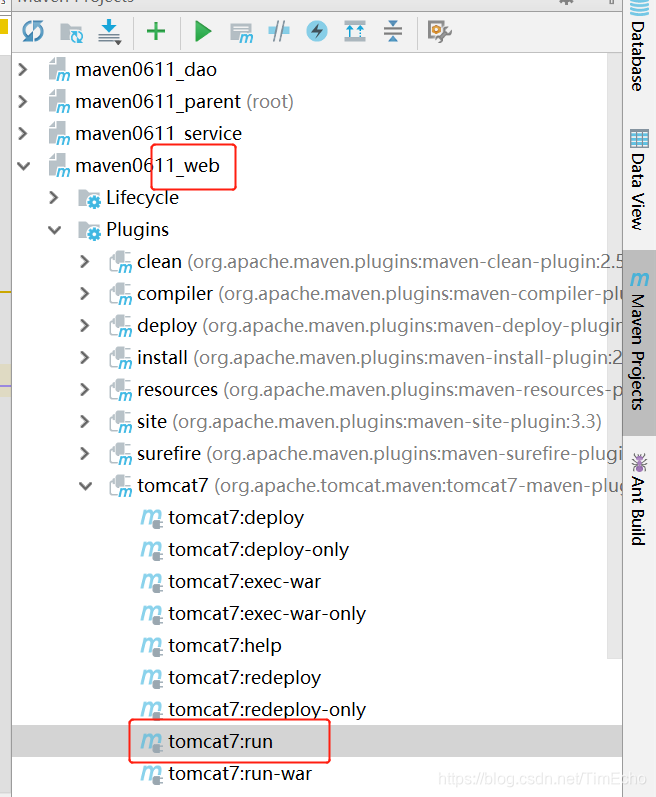Click Execute Maven Goal icon

(241, 33)
